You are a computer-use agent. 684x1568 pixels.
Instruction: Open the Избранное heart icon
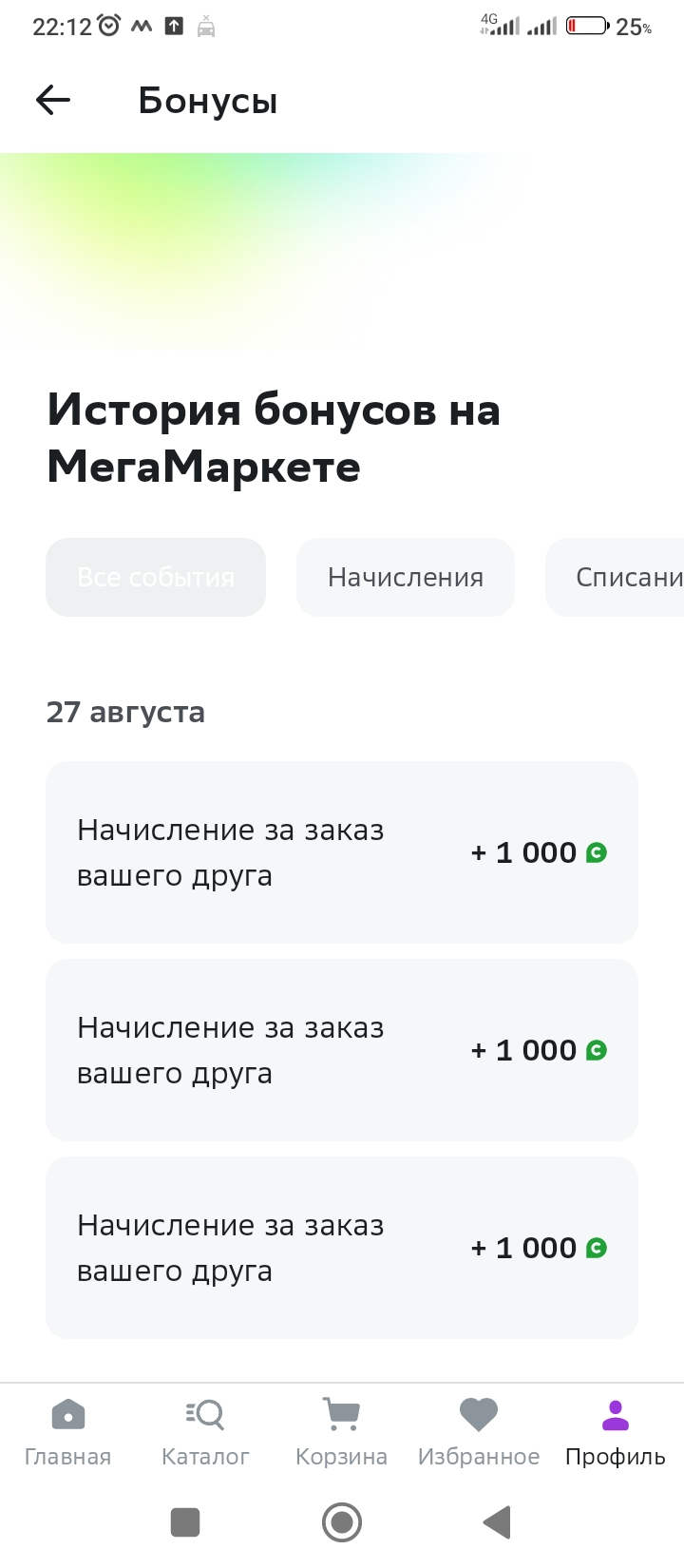[x=479, y=1414]
